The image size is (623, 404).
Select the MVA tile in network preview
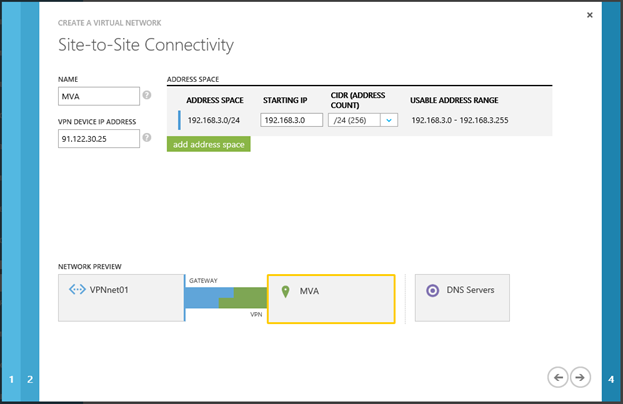pos(331,298)
